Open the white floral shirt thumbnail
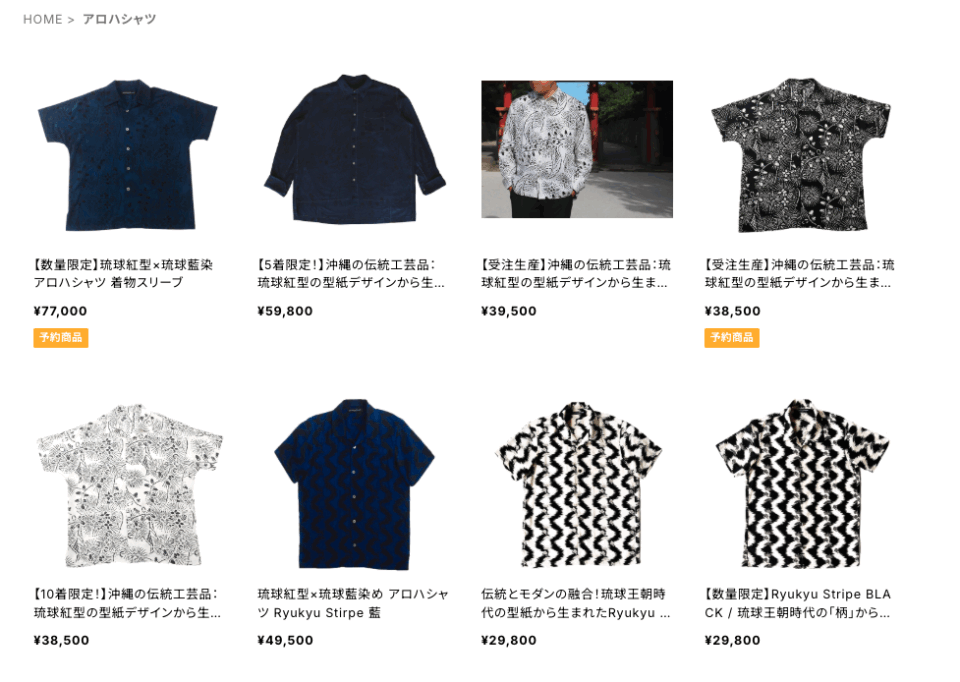 point(129,485)
